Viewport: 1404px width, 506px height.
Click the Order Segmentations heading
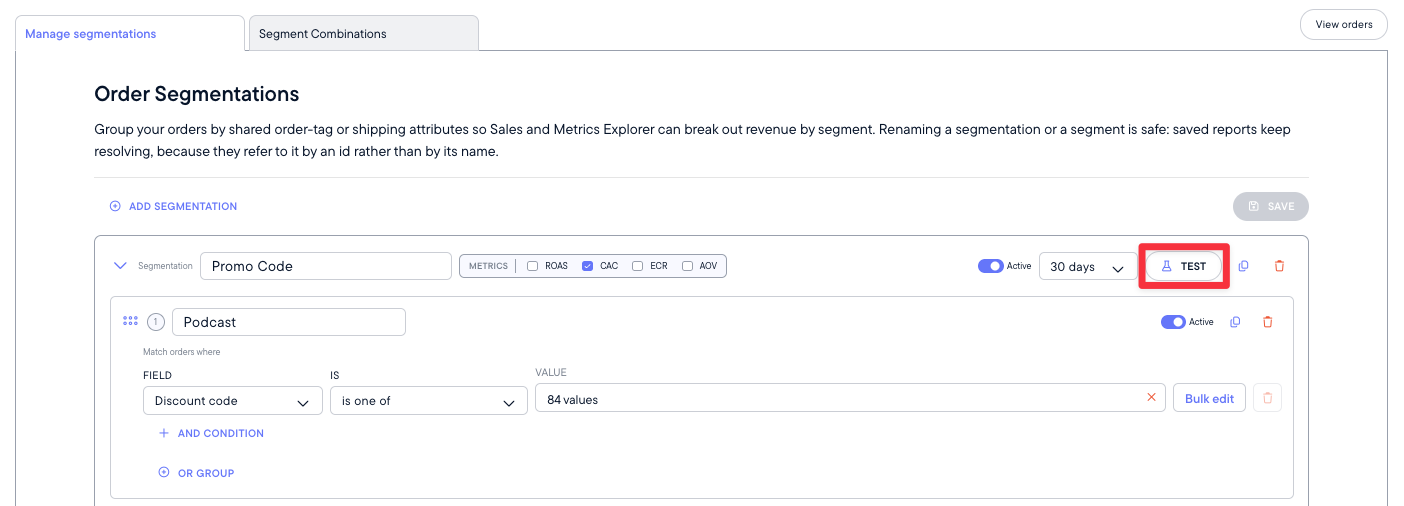tap(197, 94)
